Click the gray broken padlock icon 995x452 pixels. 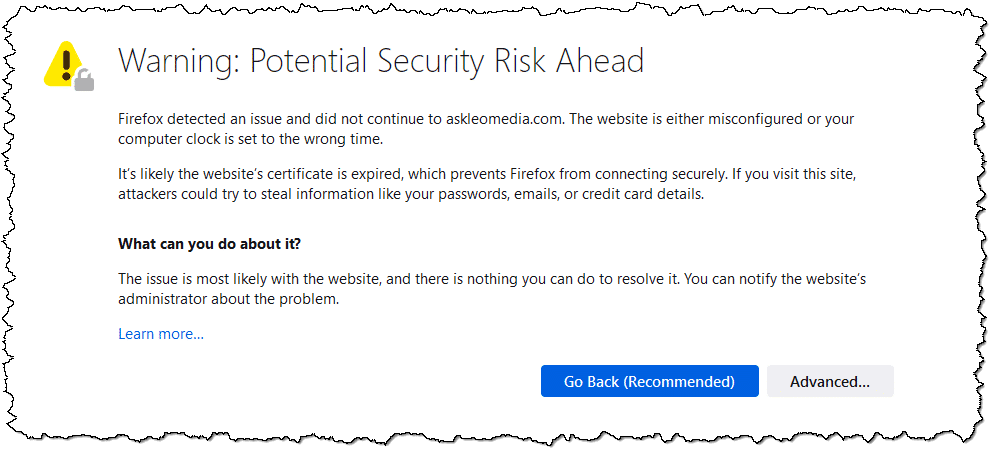[84, 81]
